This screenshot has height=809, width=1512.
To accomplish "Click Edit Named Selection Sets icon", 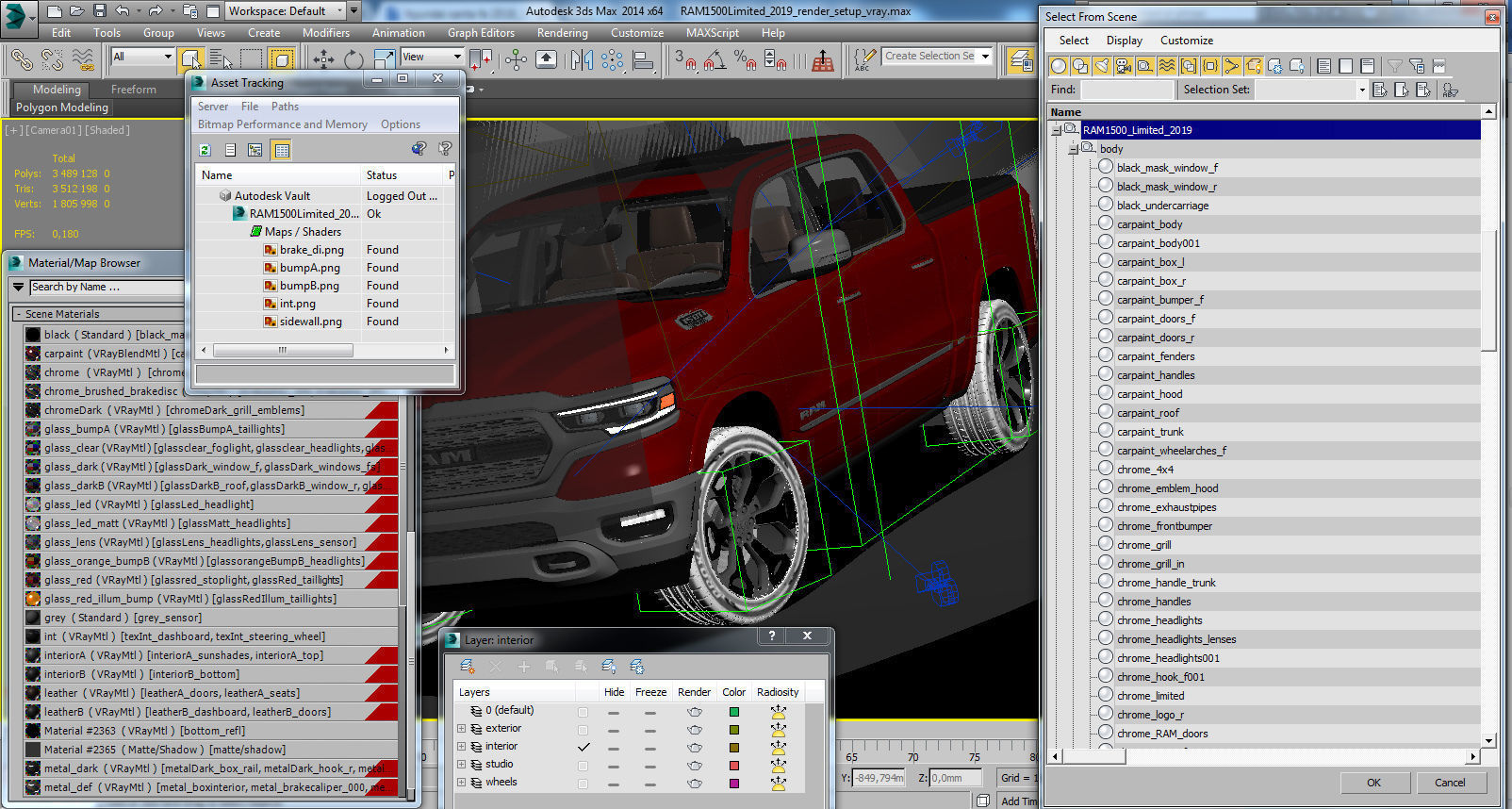I will click(863, 59).
